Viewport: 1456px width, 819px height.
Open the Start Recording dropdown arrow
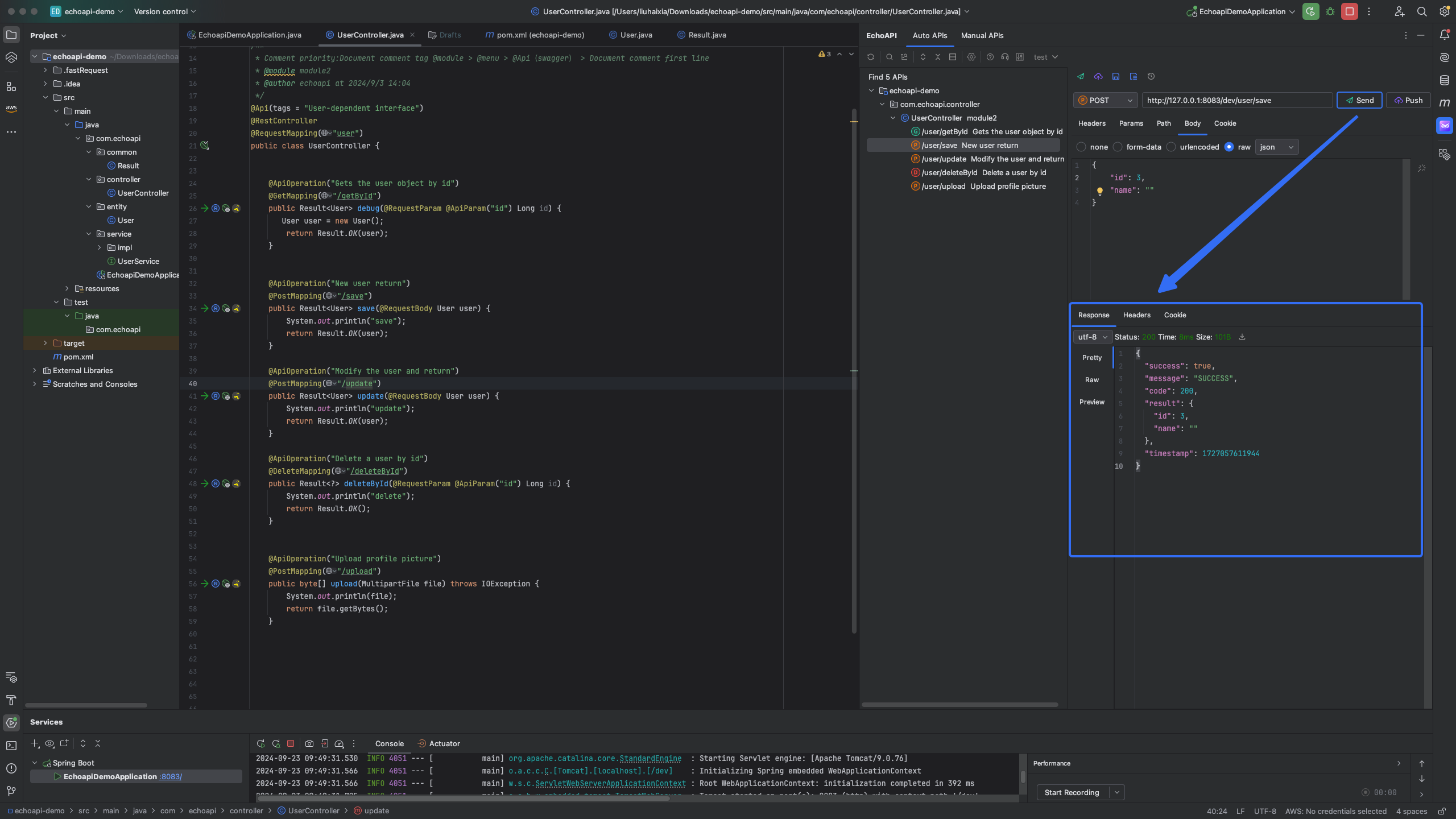click(1117, 792)
